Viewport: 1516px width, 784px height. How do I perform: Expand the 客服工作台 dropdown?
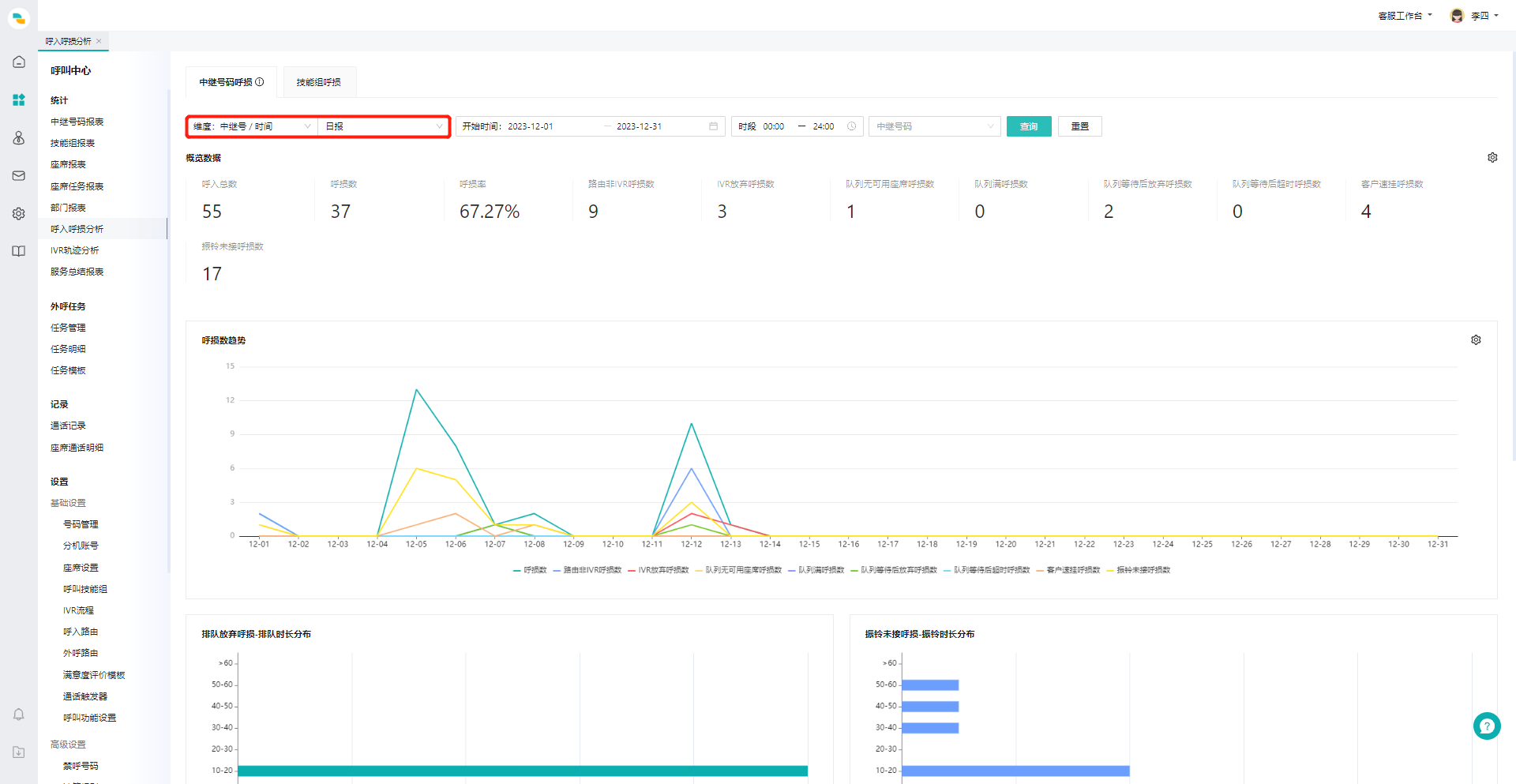(x=1405, y=16)
